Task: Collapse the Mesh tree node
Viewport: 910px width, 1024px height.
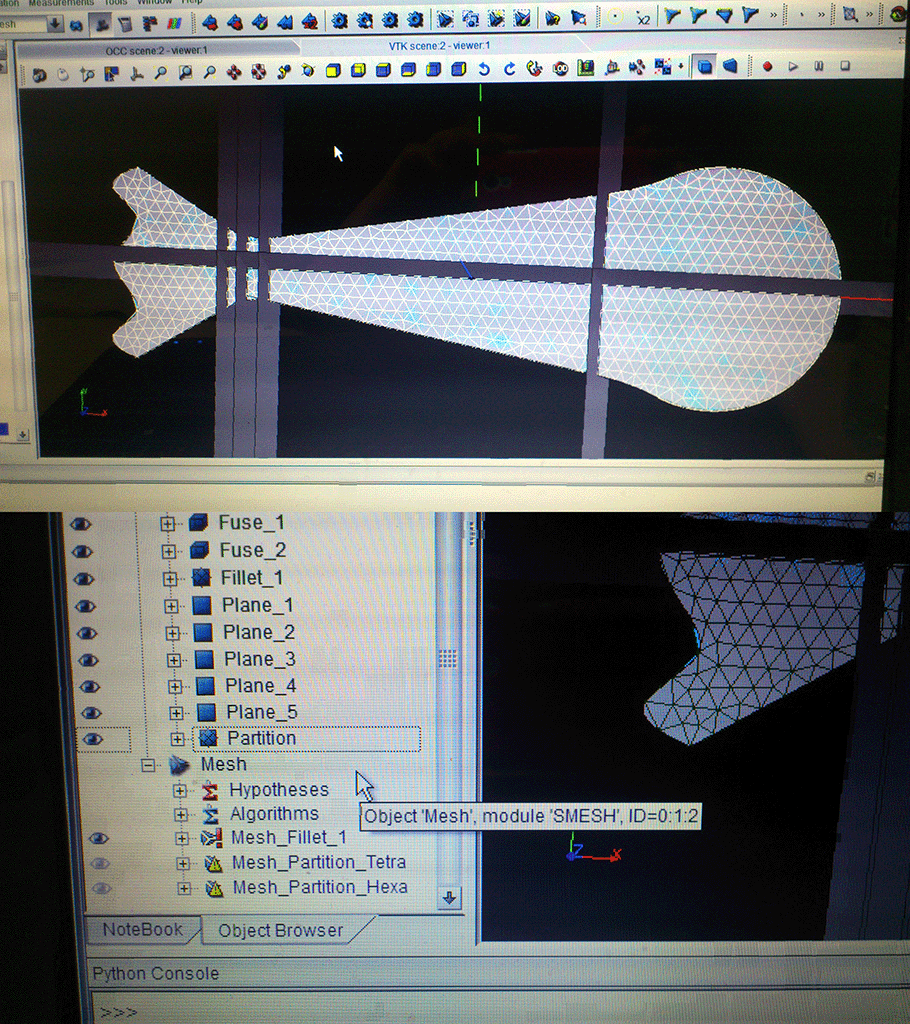Action: 148,765
